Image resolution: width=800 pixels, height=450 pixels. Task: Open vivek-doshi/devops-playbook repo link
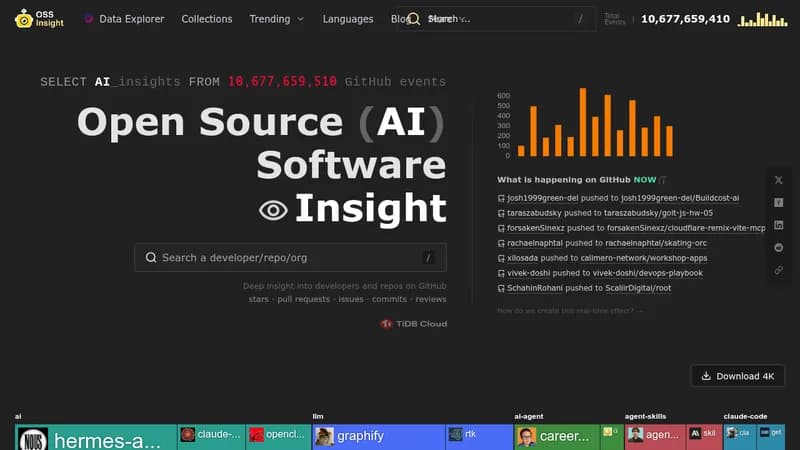click(x=647, y=273)
